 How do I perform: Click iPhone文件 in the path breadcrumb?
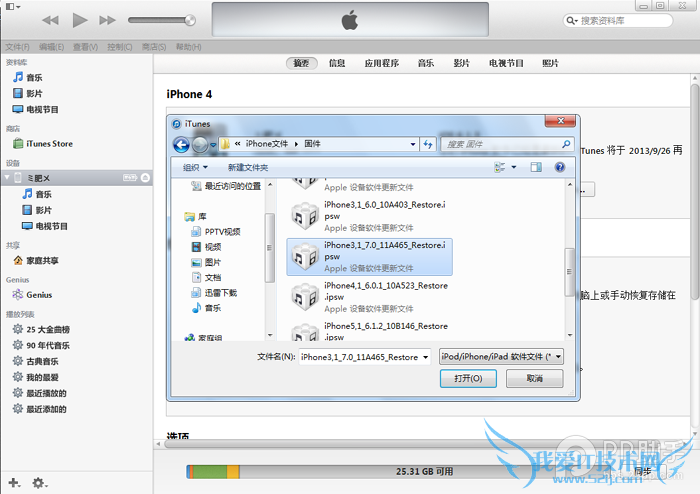point(267,144)
